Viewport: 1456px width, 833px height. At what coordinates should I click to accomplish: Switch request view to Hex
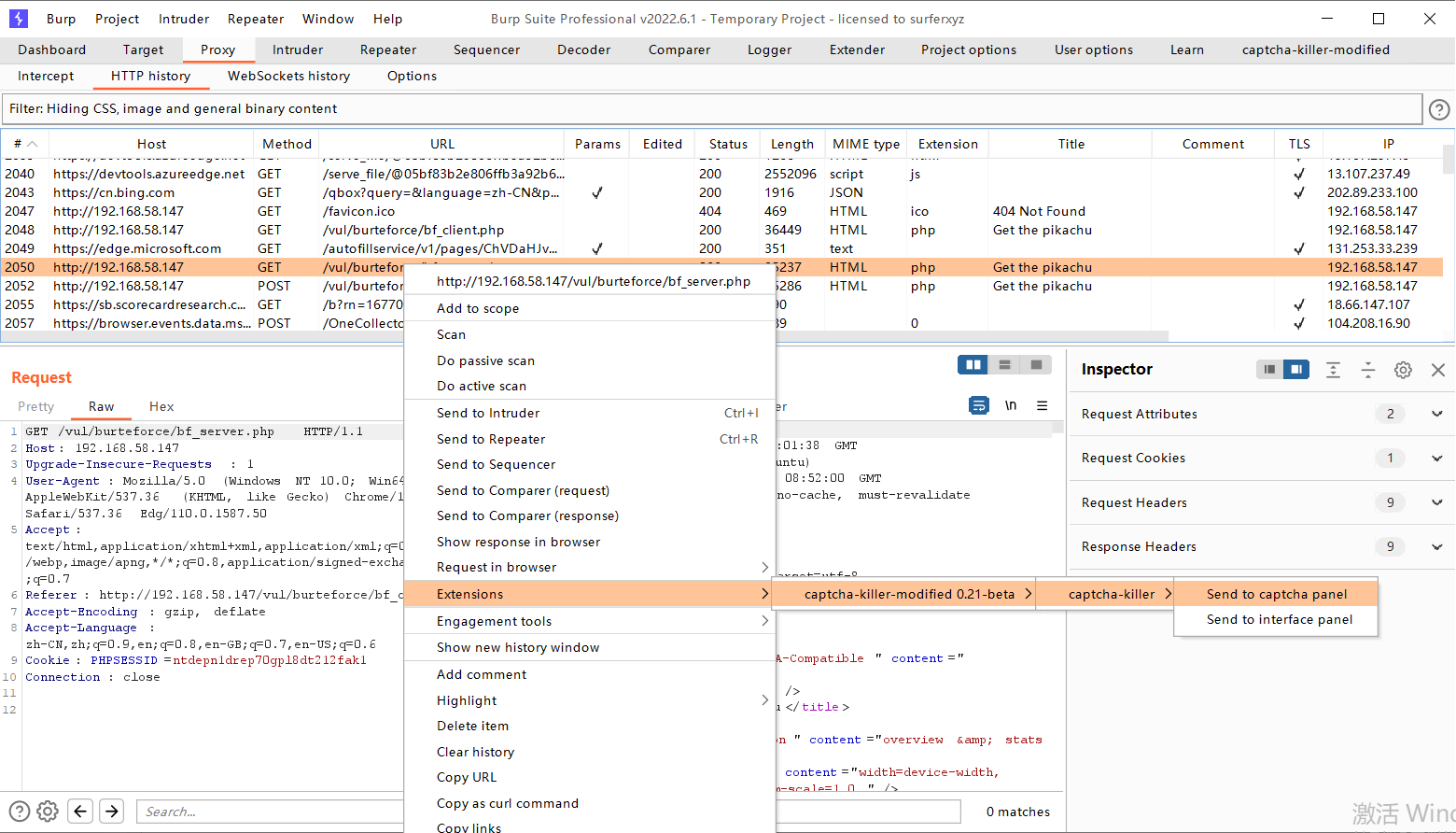coord(161,406)
